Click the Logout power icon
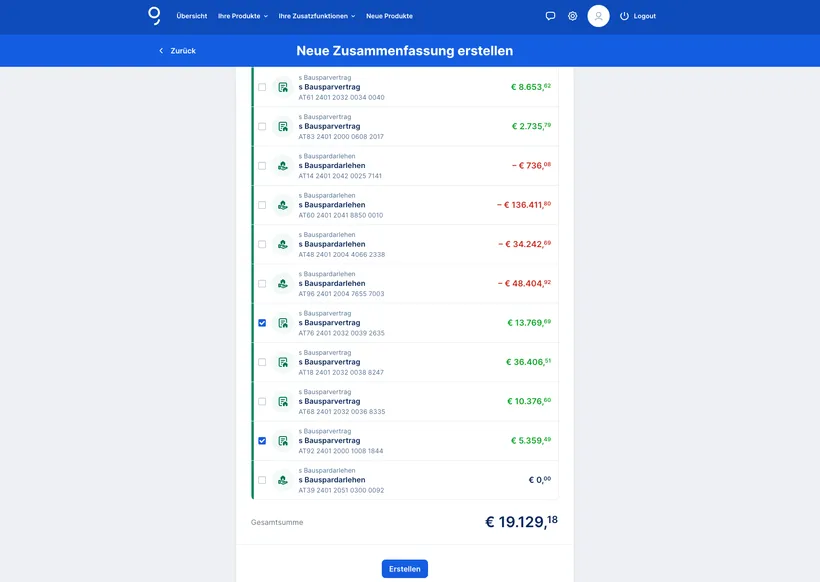Screen dimensions: 820x582 click(x=625, y=16)
